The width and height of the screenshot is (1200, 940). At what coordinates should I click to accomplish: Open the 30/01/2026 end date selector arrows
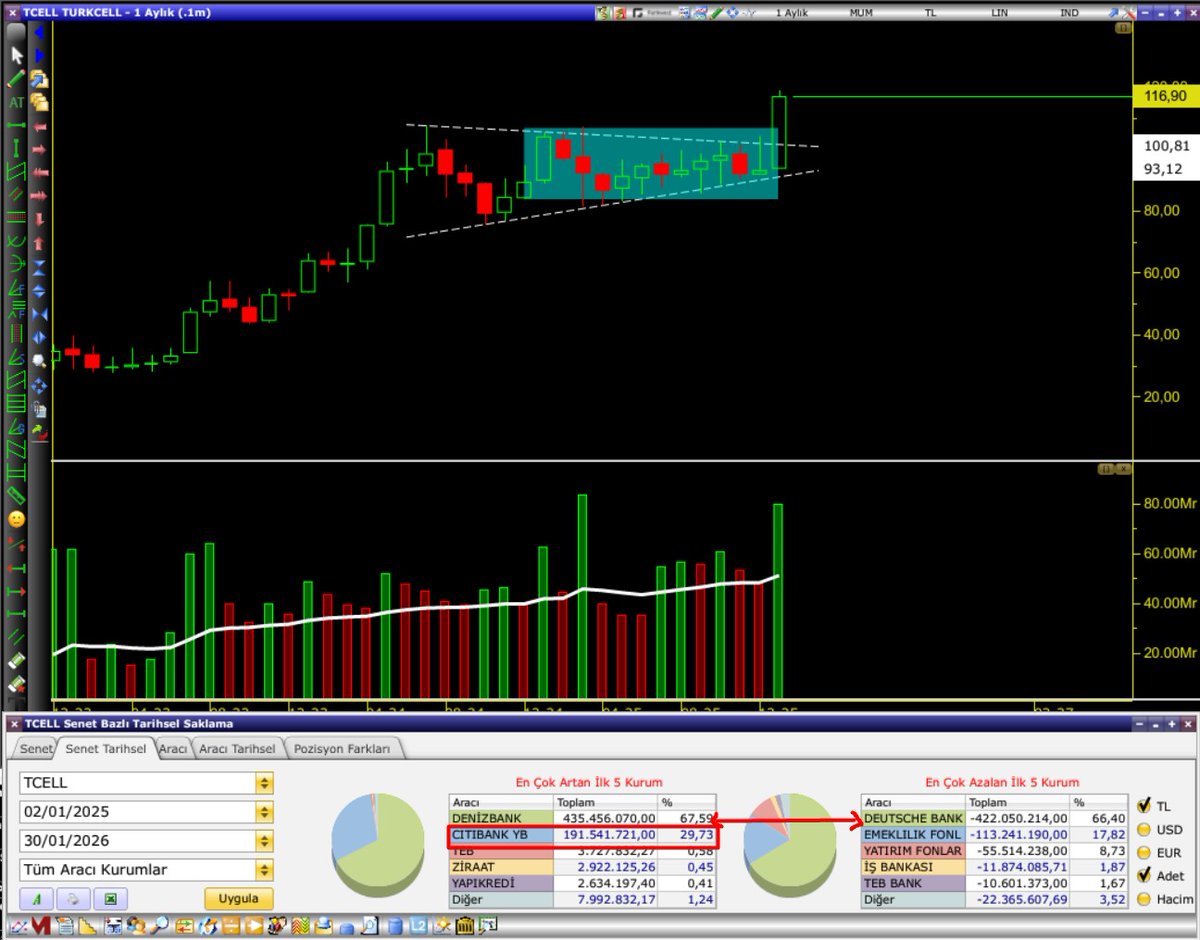coord(264,841)
